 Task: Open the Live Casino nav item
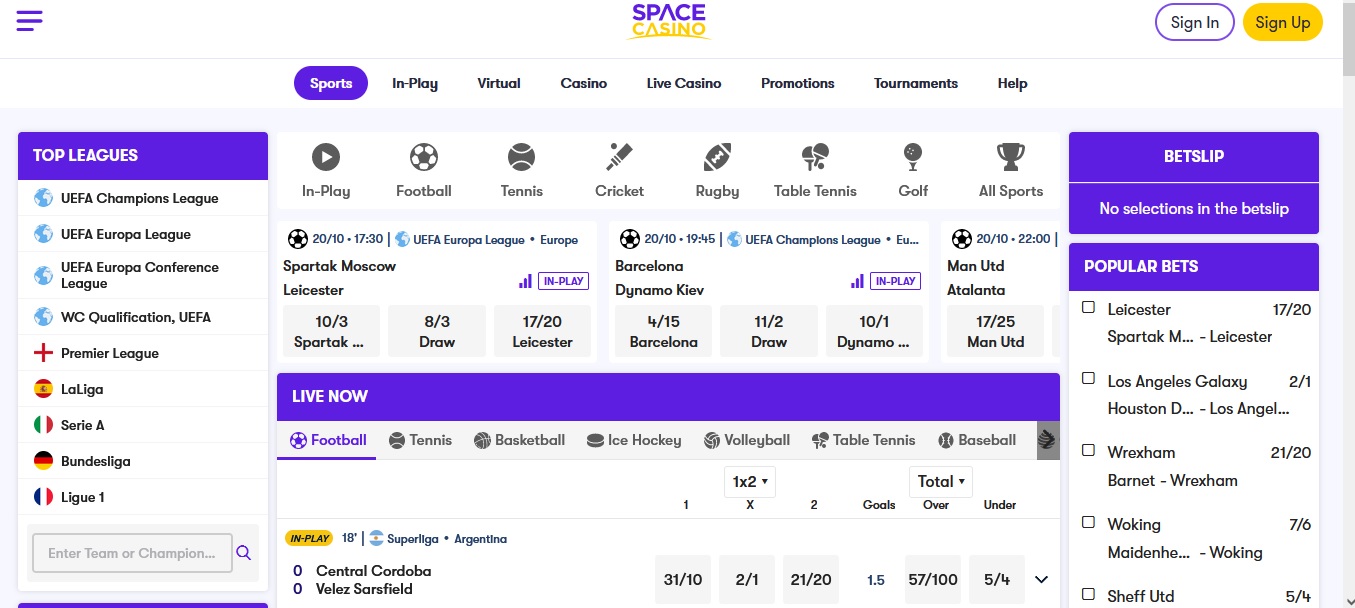point(684,83)
